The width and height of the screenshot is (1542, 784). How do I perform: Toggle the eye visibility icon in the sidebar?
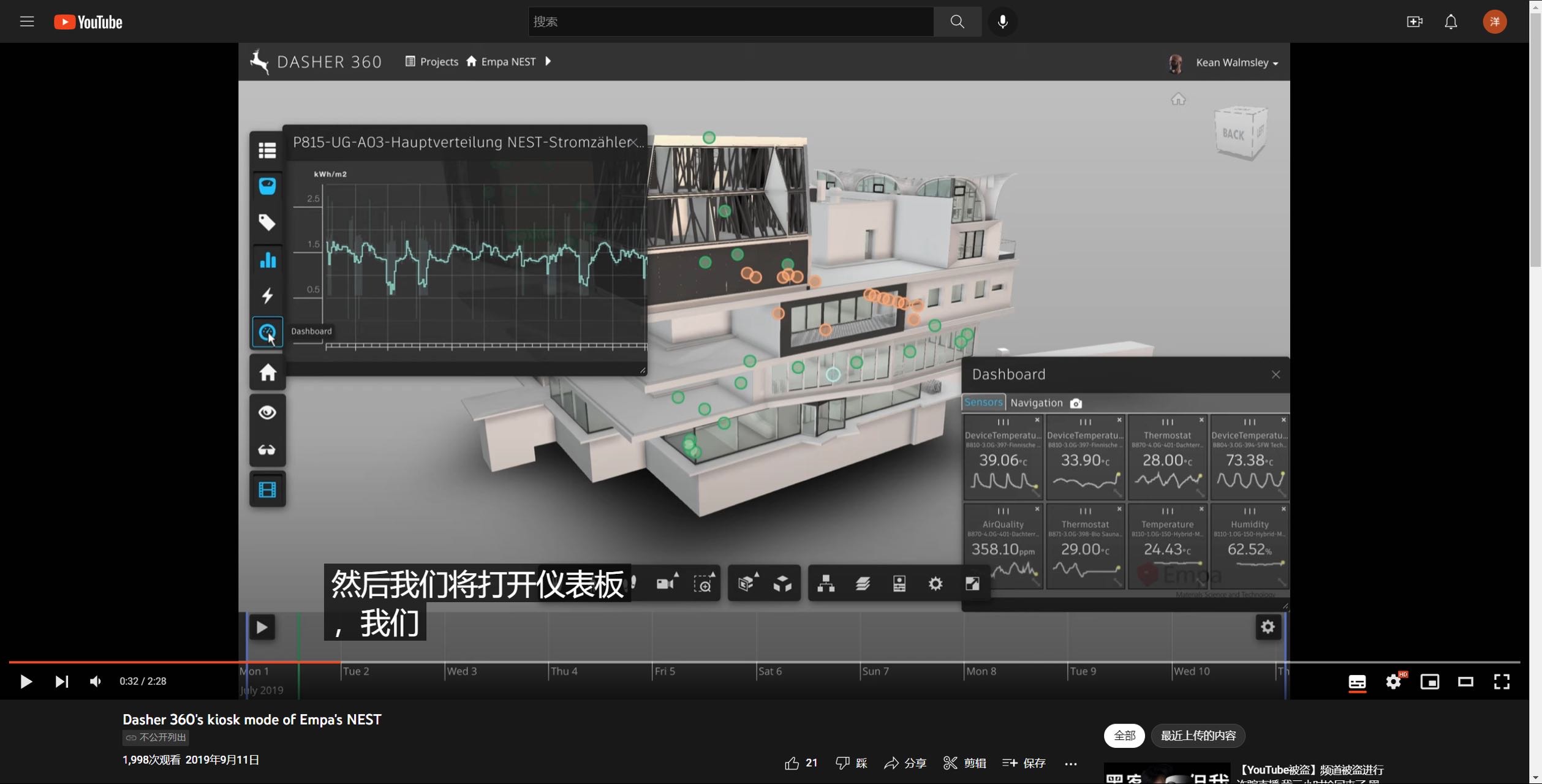pos(267,412)
